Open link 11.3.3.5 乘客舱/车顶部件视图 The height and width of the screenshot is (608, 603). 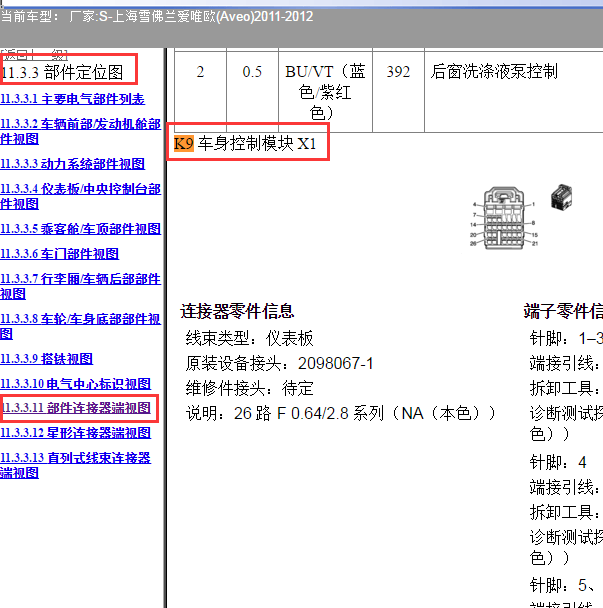click(x=80, y=229)
